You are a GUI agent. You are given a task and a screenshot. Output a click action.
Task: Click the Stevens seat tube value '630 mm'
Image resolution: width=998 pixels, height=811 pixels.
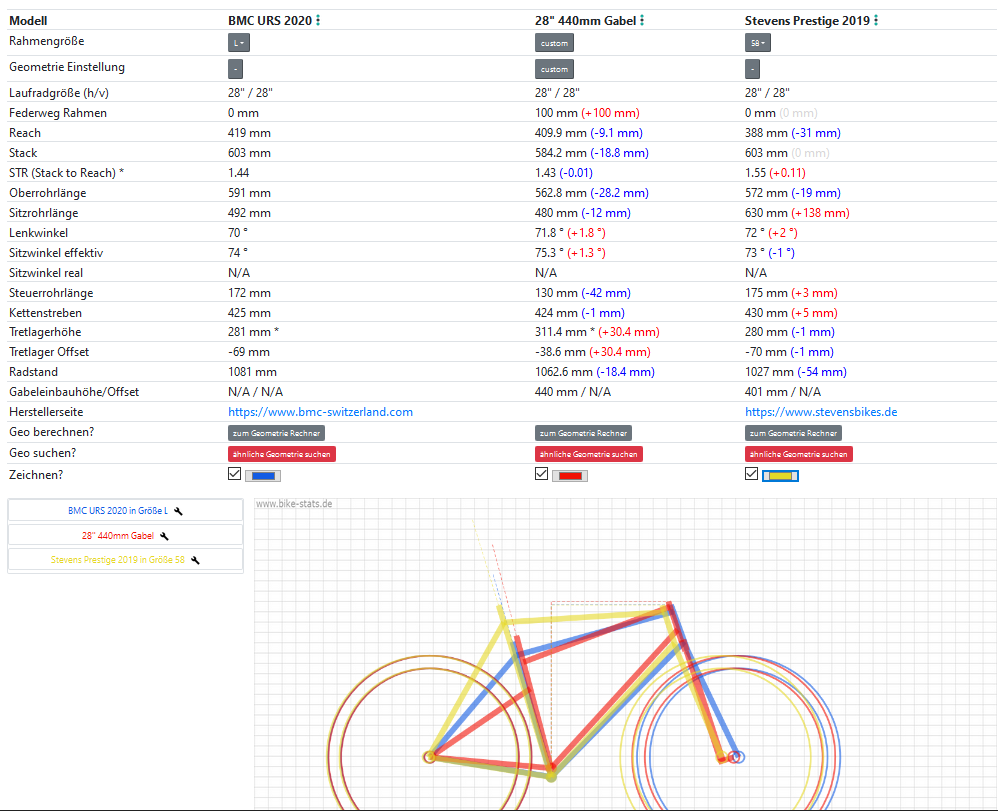767,213
